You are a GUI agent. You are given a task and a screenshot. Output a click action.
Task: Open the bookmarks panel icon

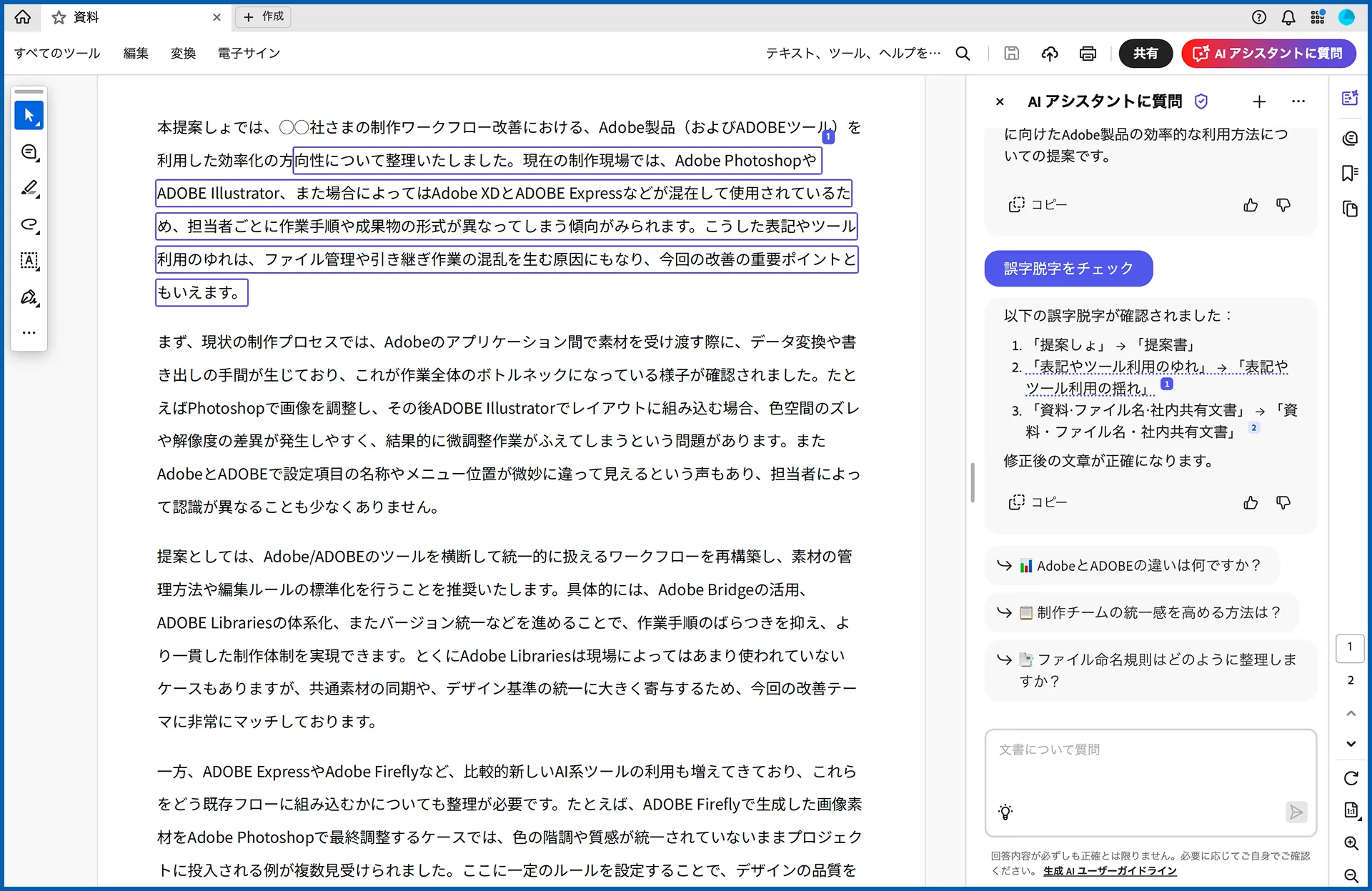1350,173
